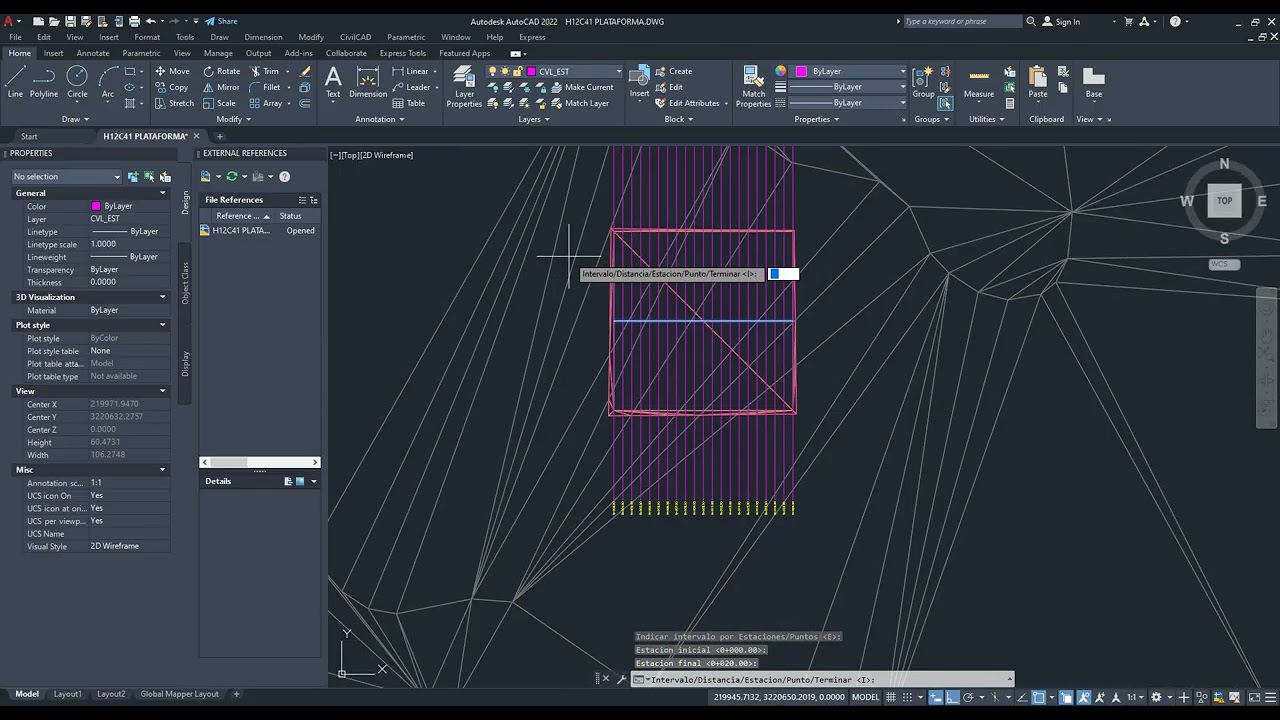Select the Line drawing tool
This screenshot has height=720, width=1280.
coord(15,82)
